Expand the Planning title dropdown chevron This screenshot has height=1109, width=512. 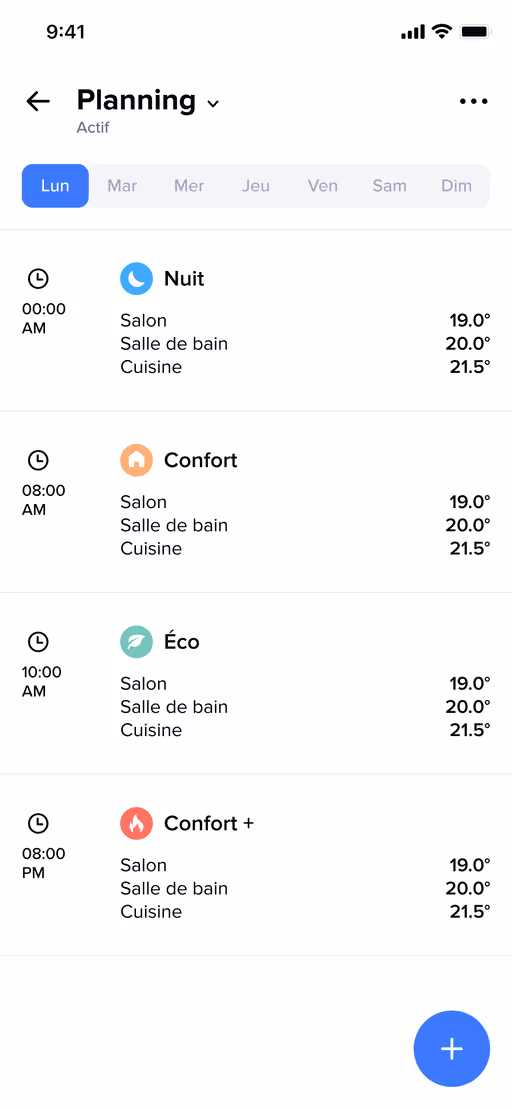pos(213,103)
